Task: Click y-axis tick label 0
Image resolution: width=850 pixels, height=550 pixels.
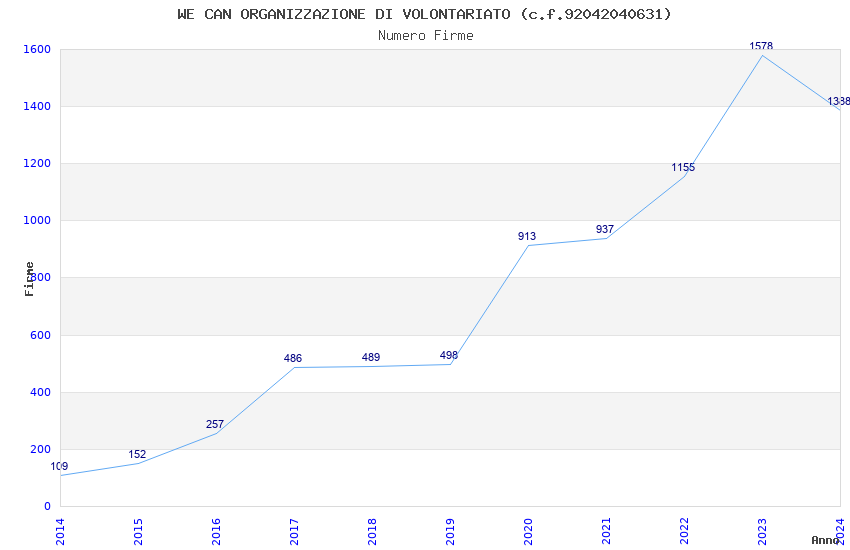Action: pos(47,506)
